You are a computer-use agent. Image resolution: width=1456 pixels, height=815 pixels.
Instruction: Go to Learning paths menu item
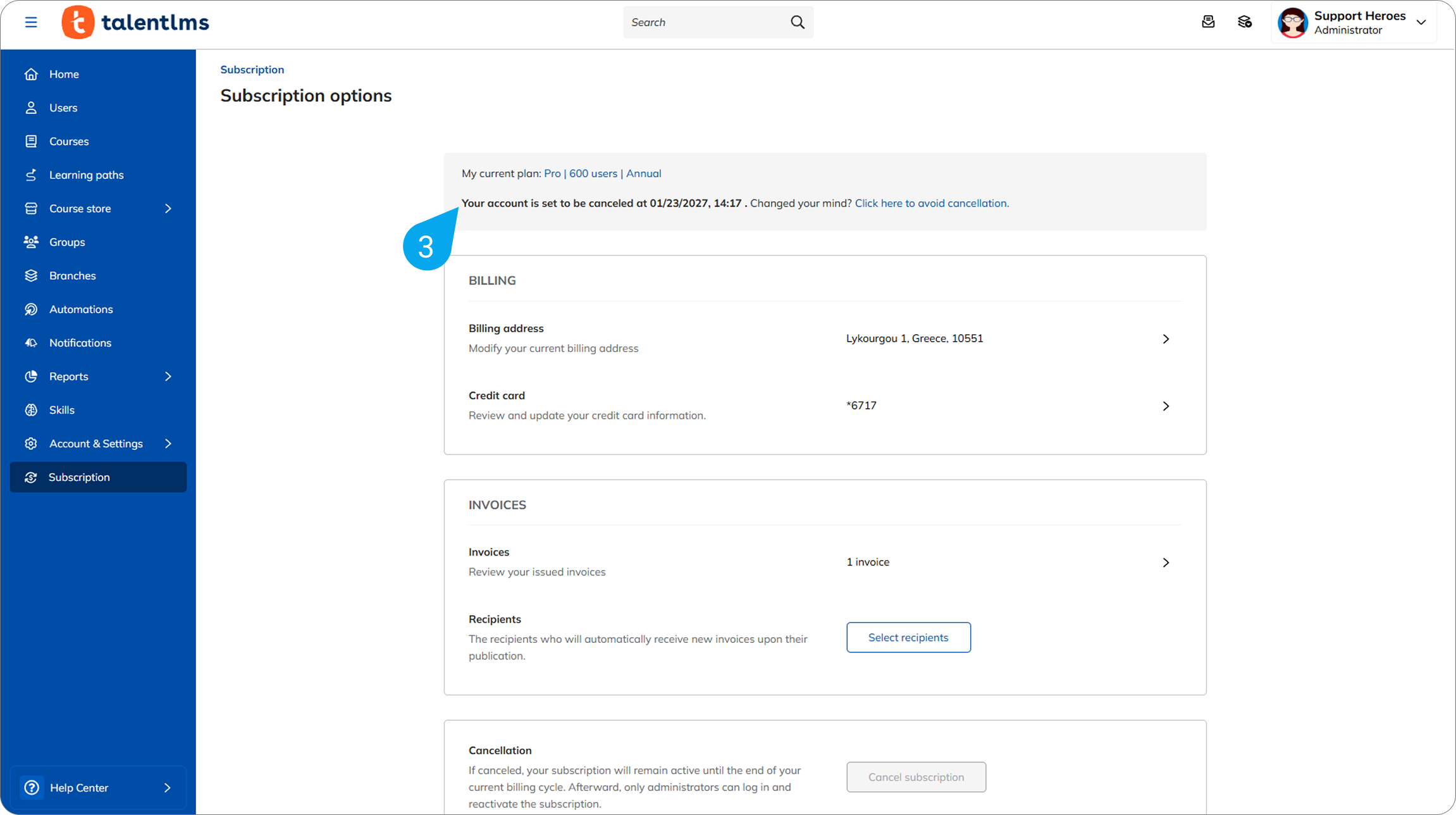click(x=87, y=175)
